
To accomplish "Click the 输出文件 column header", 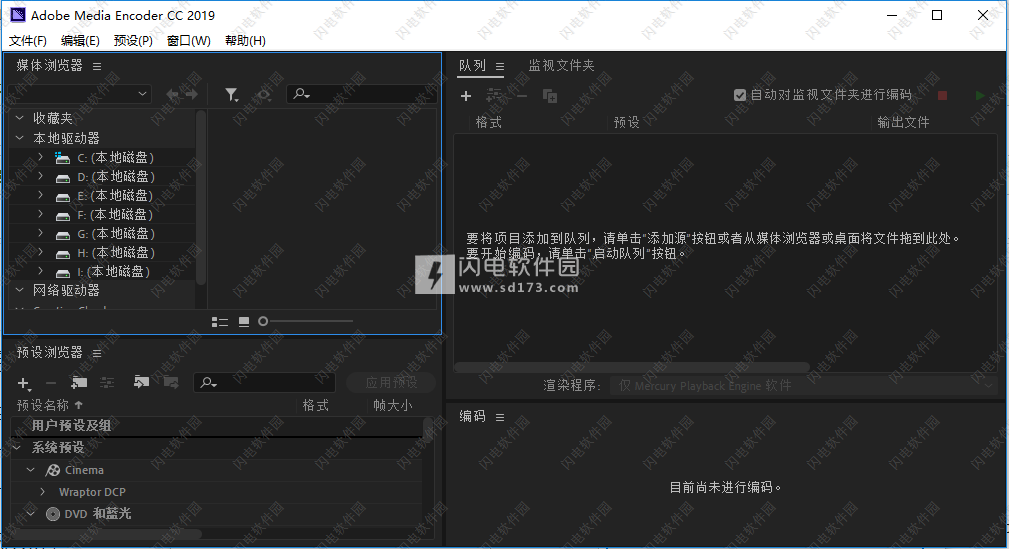I will pyautogui.click(x=903, y=122).
